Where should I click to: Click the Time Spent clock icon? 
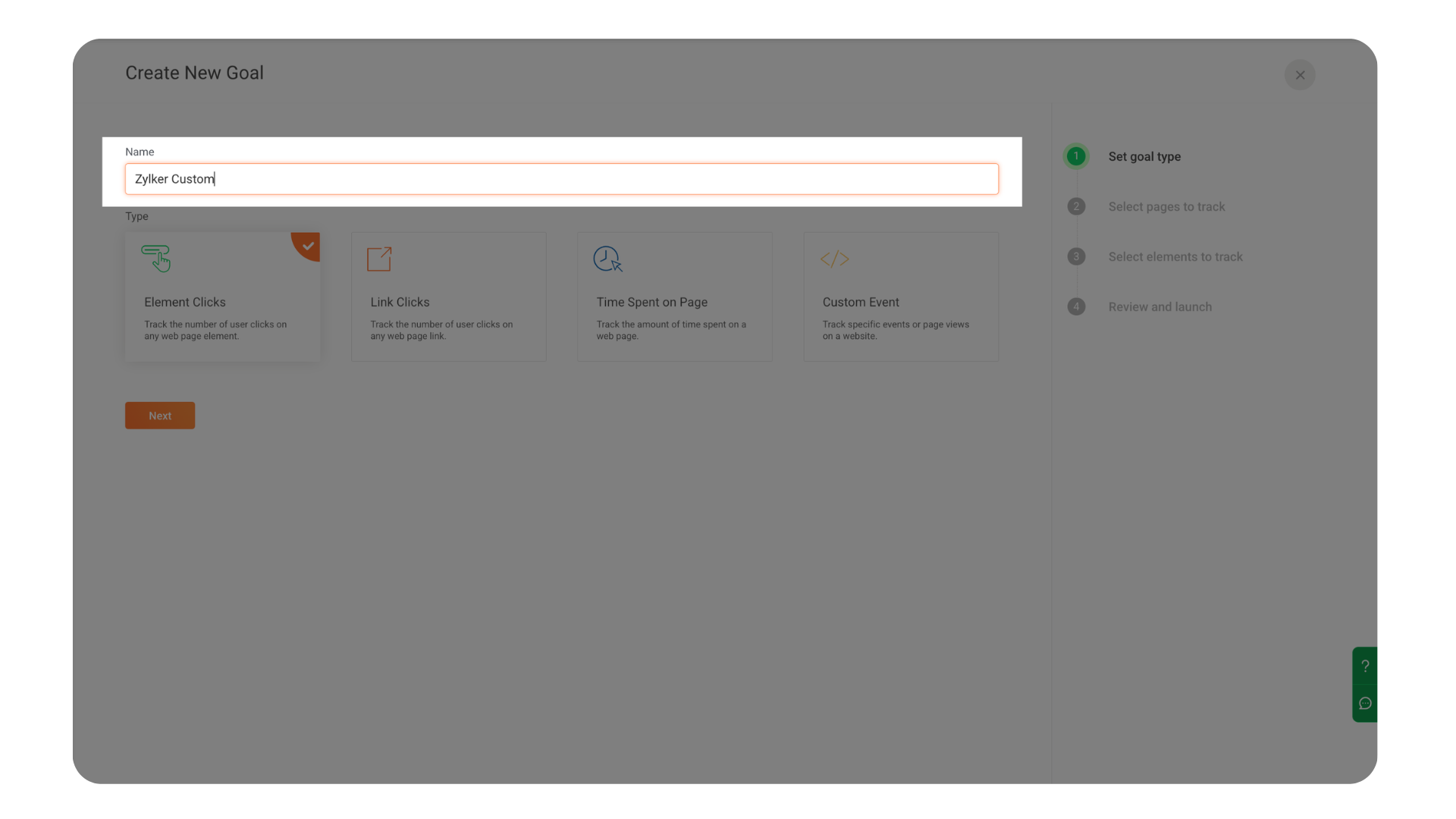607,259
